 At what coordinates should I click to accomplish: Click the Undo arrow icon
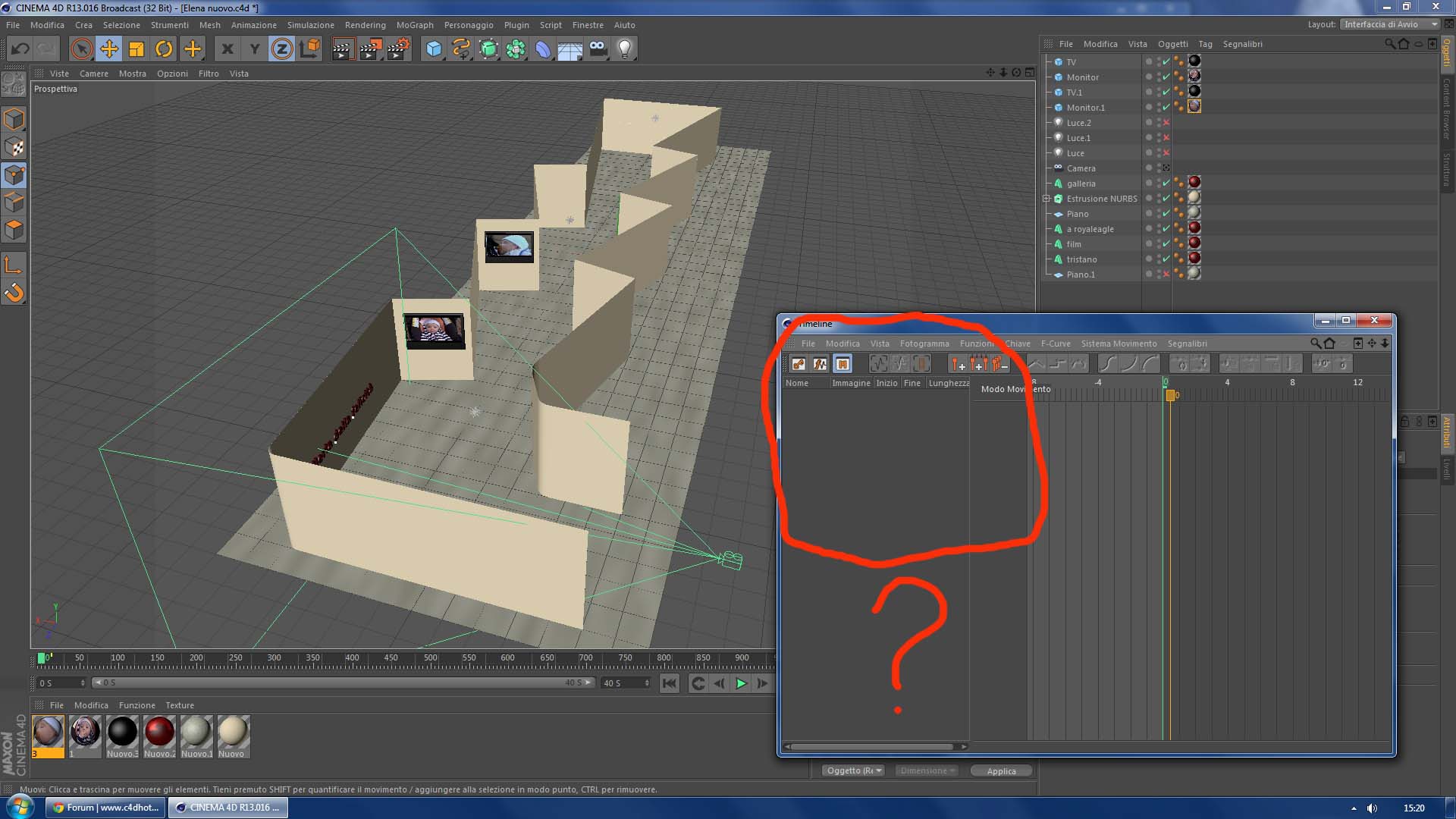(20, 49)
